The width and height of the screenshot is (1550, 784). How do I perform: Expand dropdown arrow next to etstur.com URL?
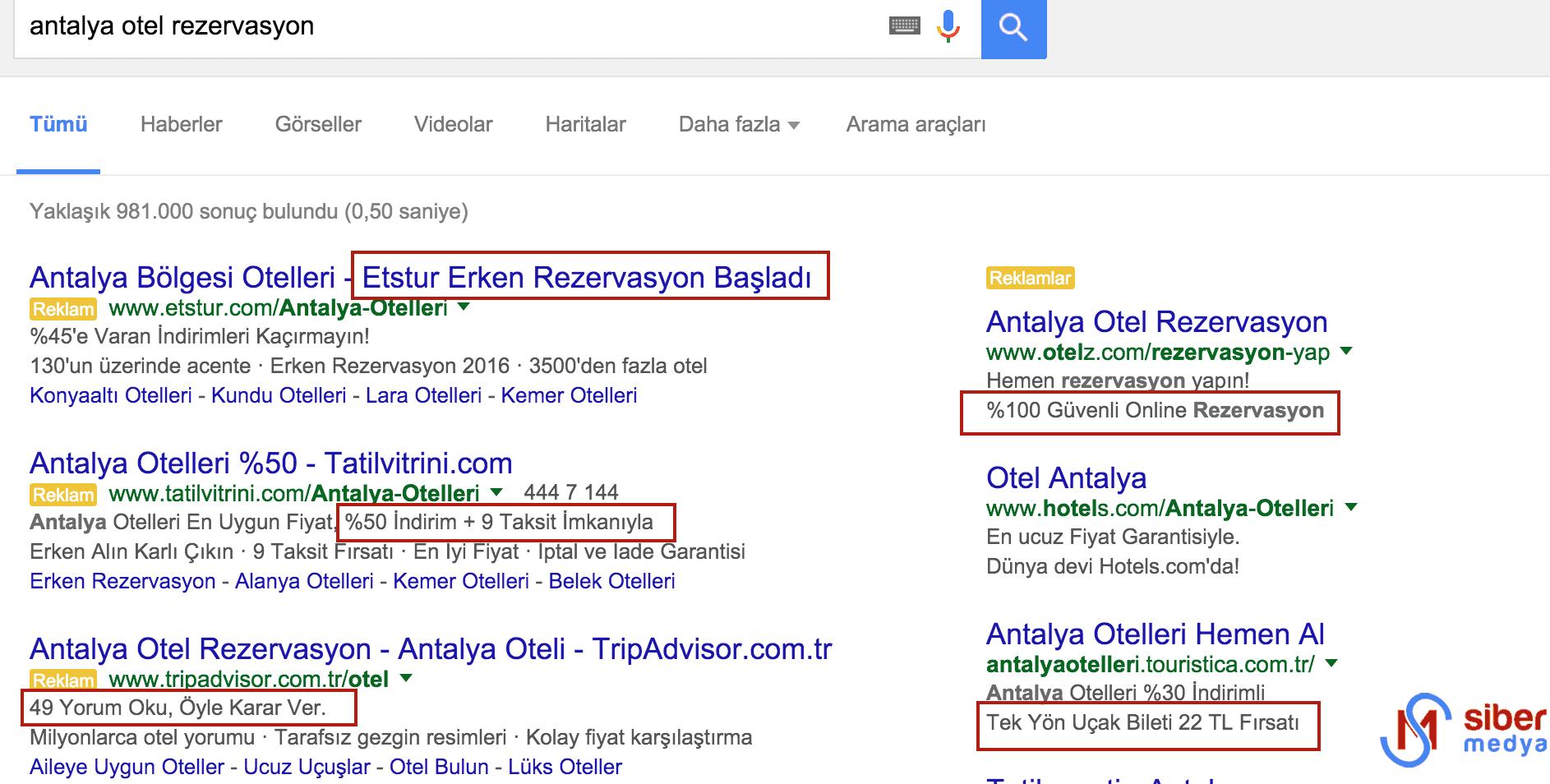464,307
